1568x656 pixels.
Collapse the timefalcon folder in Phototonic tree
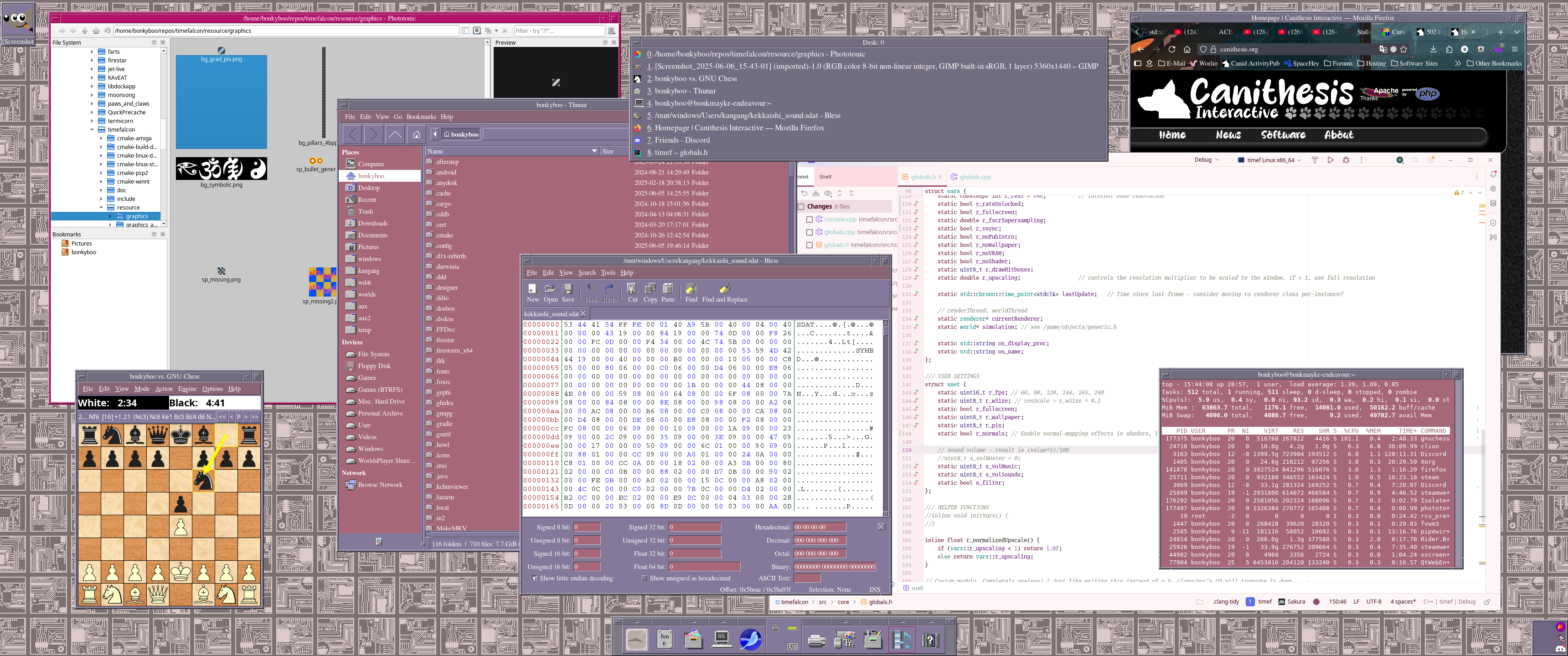[93, 130]
